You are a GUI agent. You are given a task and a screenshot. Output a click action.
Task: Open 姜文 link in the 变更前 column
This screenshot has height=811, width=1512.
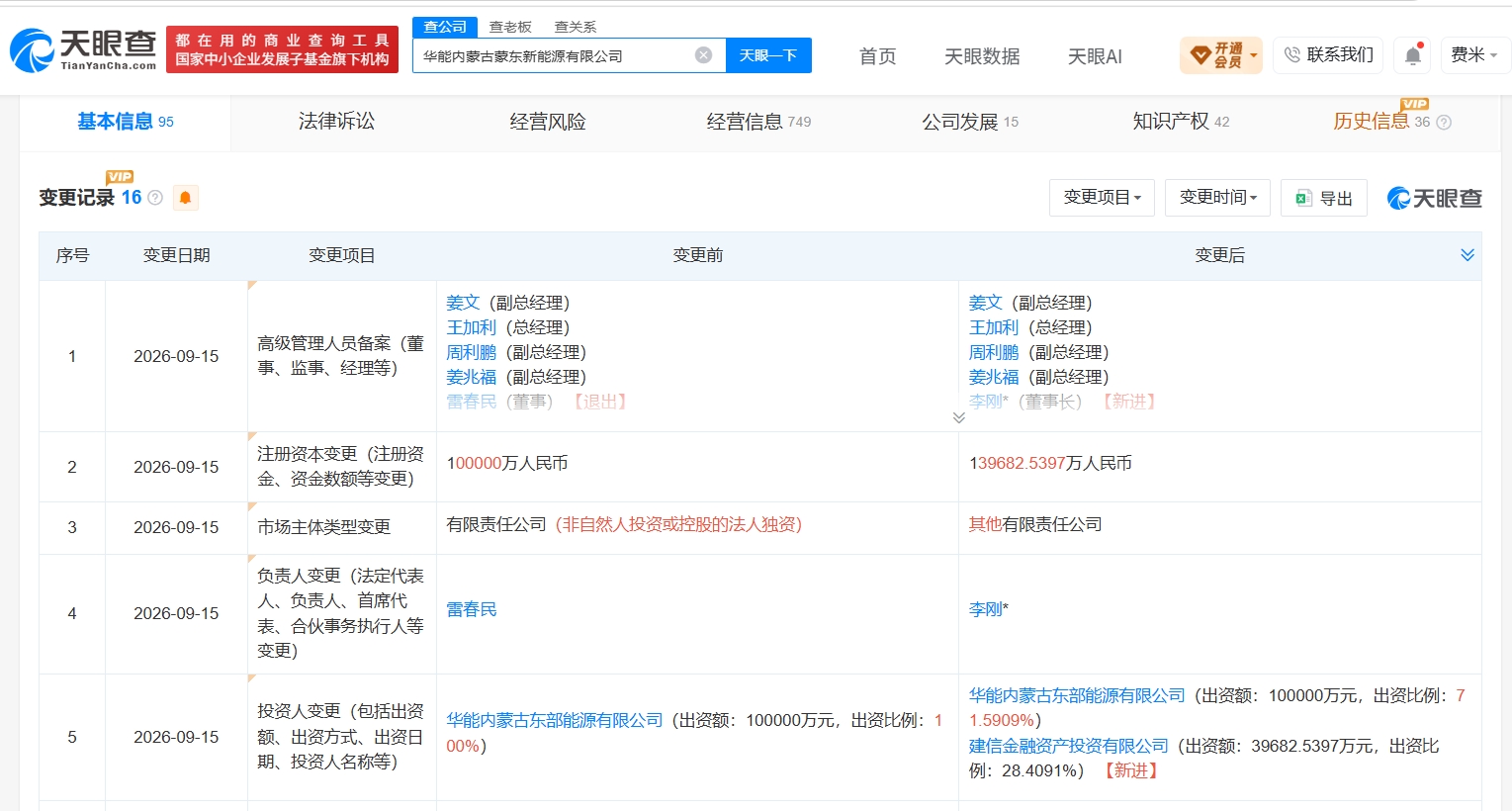(463, 303)
